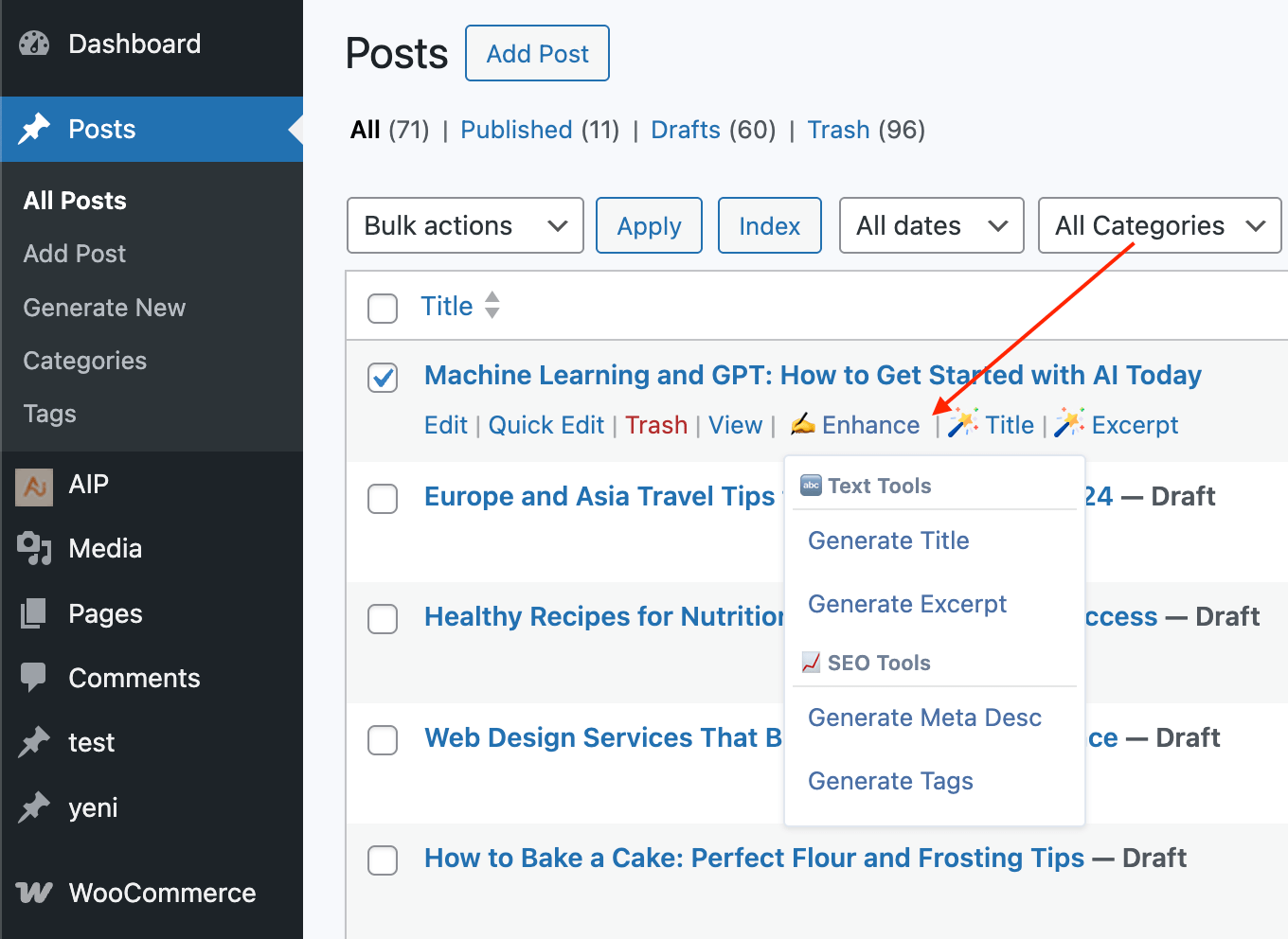Screen dimensions: 1288x939
Task: Sort posts by Title column header
Action: click(x=446, y=306)
